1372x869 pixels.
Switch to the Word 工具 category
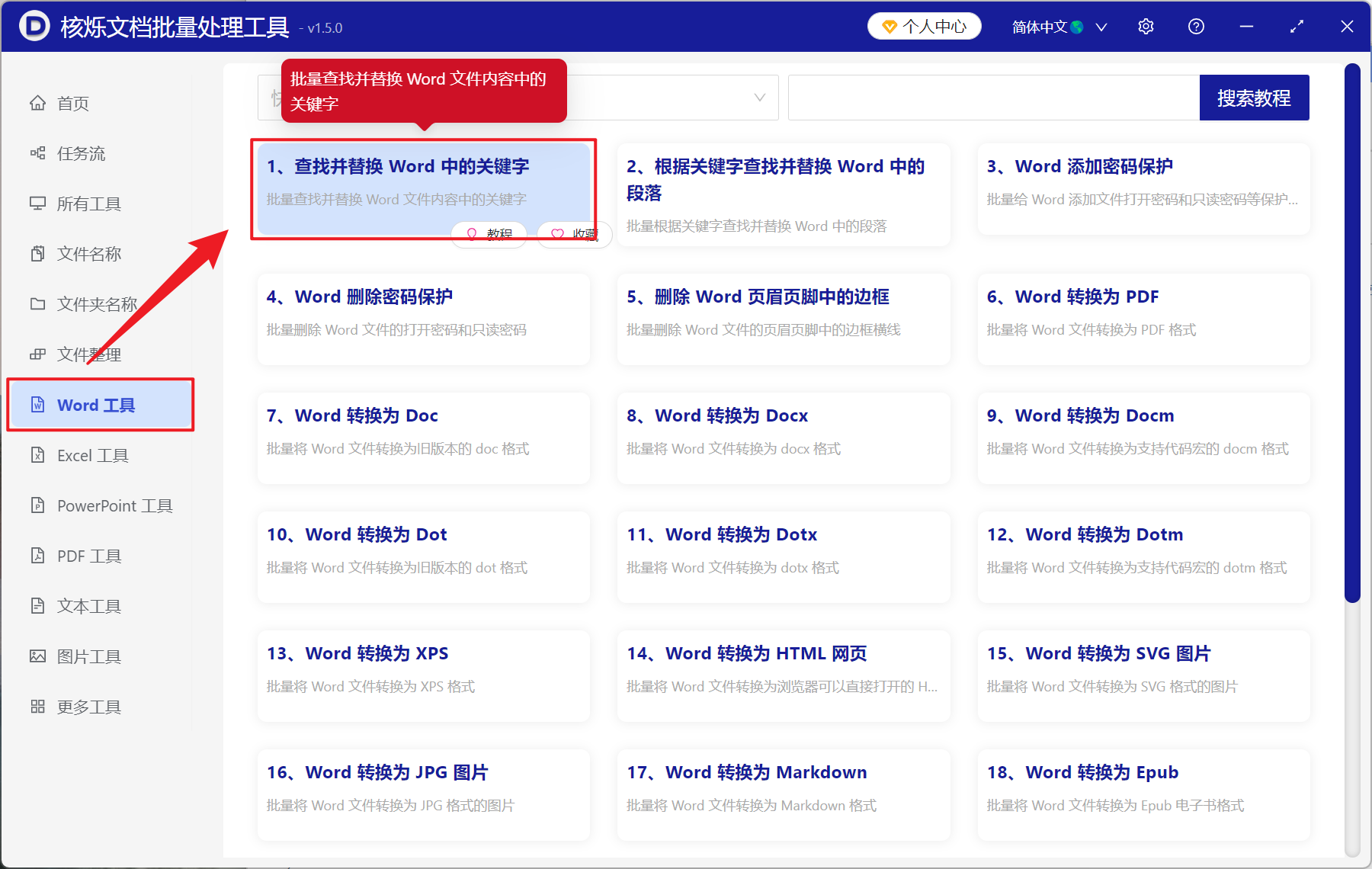point(95,405)
